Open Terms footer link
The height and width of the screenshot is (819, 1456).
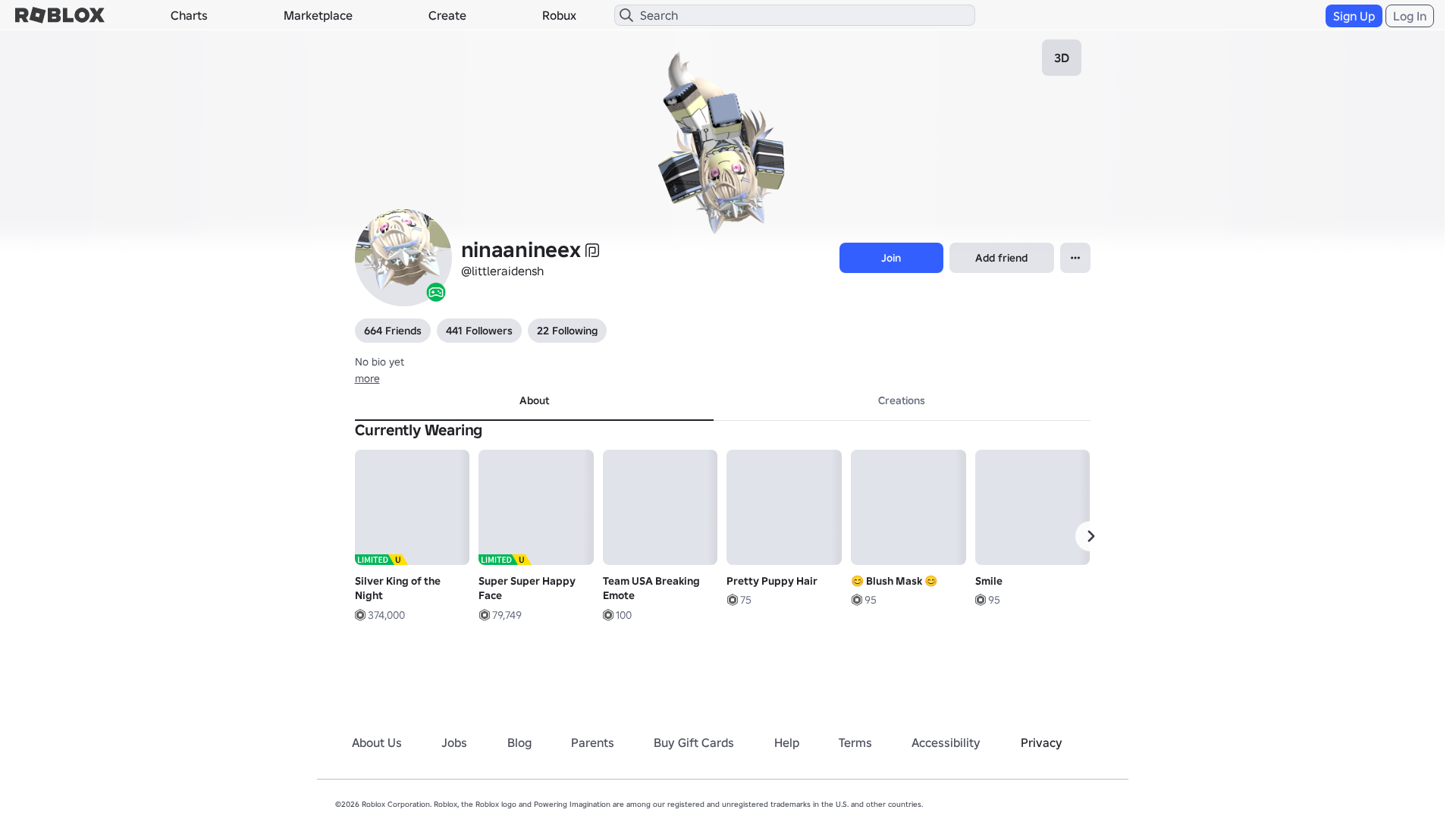pyautogui.click(x=855, y=743)
